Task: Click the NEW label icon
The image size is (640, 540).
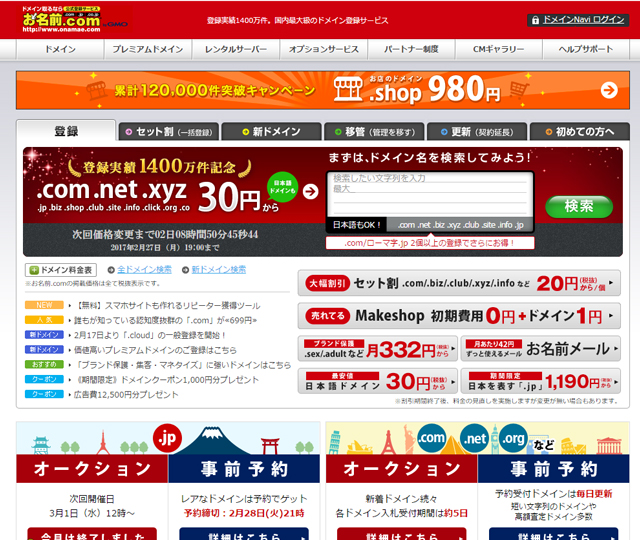Action: pyautogui.click(x=44, y=305)
